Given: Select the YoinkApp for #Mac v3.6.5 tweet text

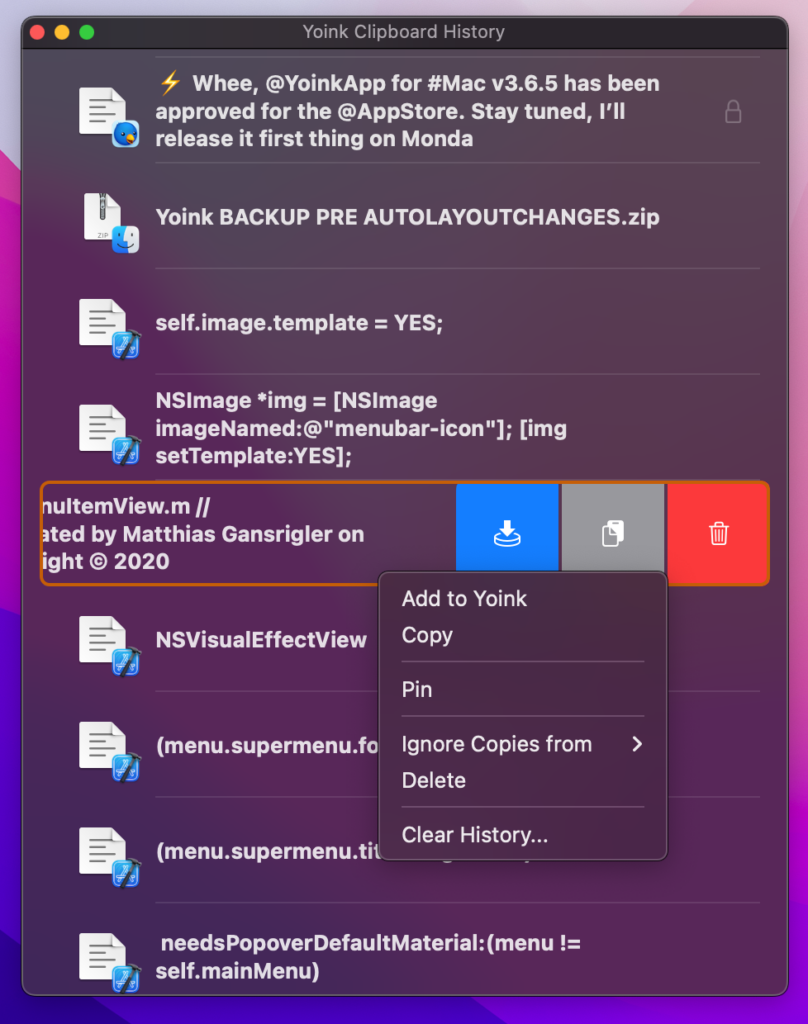Looking at the screenshot, I should [x=408, y=111].
